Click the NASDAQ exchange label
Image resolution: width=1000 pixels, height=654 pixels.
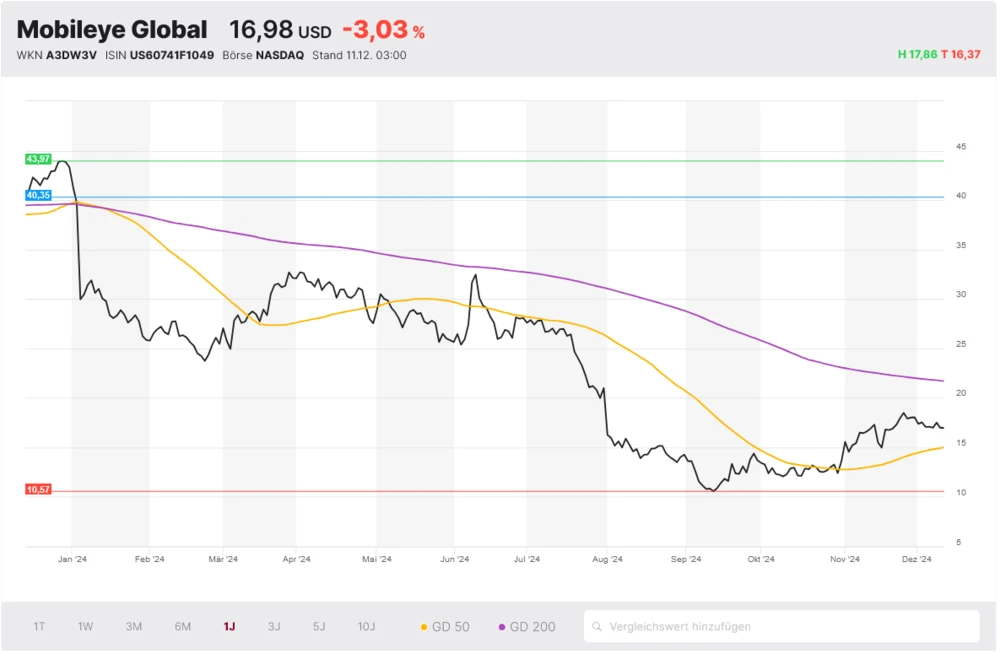279,55
